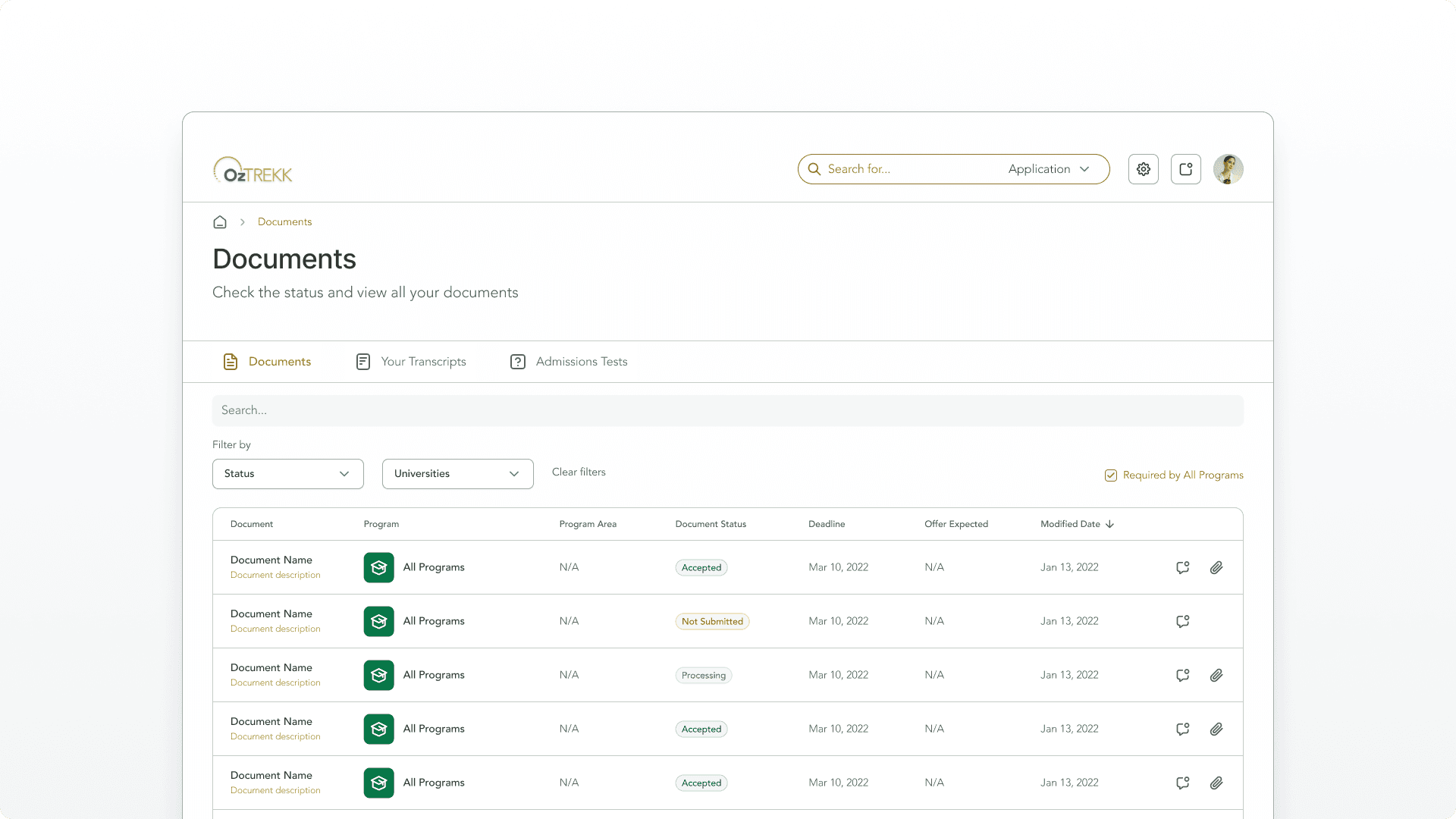The image size is (1456, 819).
Task: Click the notifications icon beside settings
Action: (1185, 169)
